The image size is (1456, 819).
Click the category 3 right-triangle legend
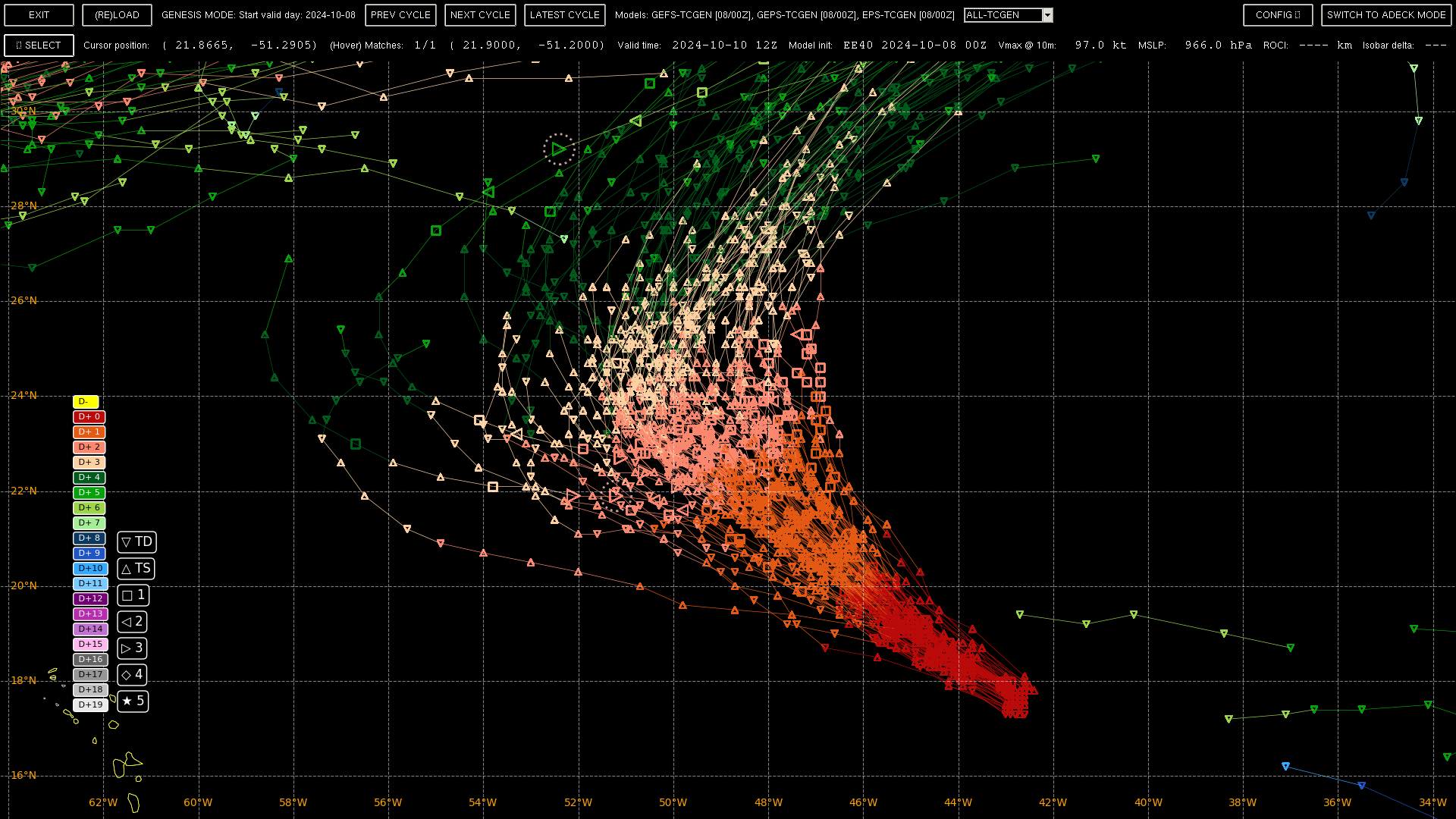pos(132,648)
